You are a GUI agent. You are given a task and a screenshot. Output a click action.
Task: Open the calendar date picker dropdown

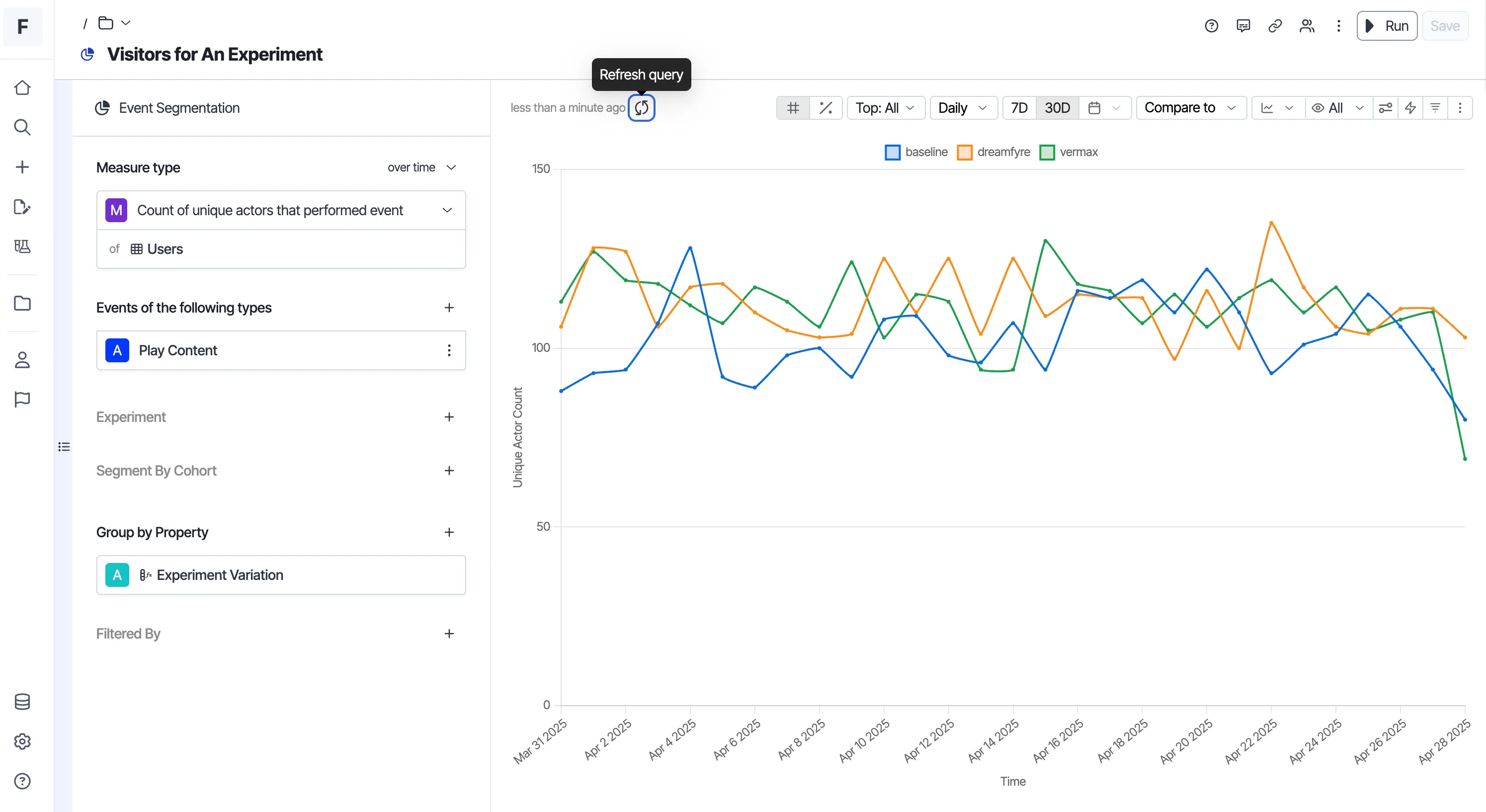[x=1105, y=108]
